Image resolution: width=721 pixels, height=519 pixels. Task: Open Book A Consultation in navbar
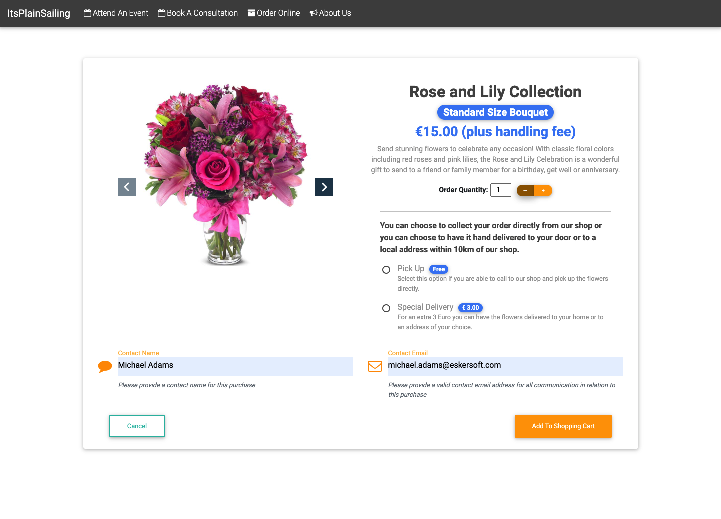point(198,13)
